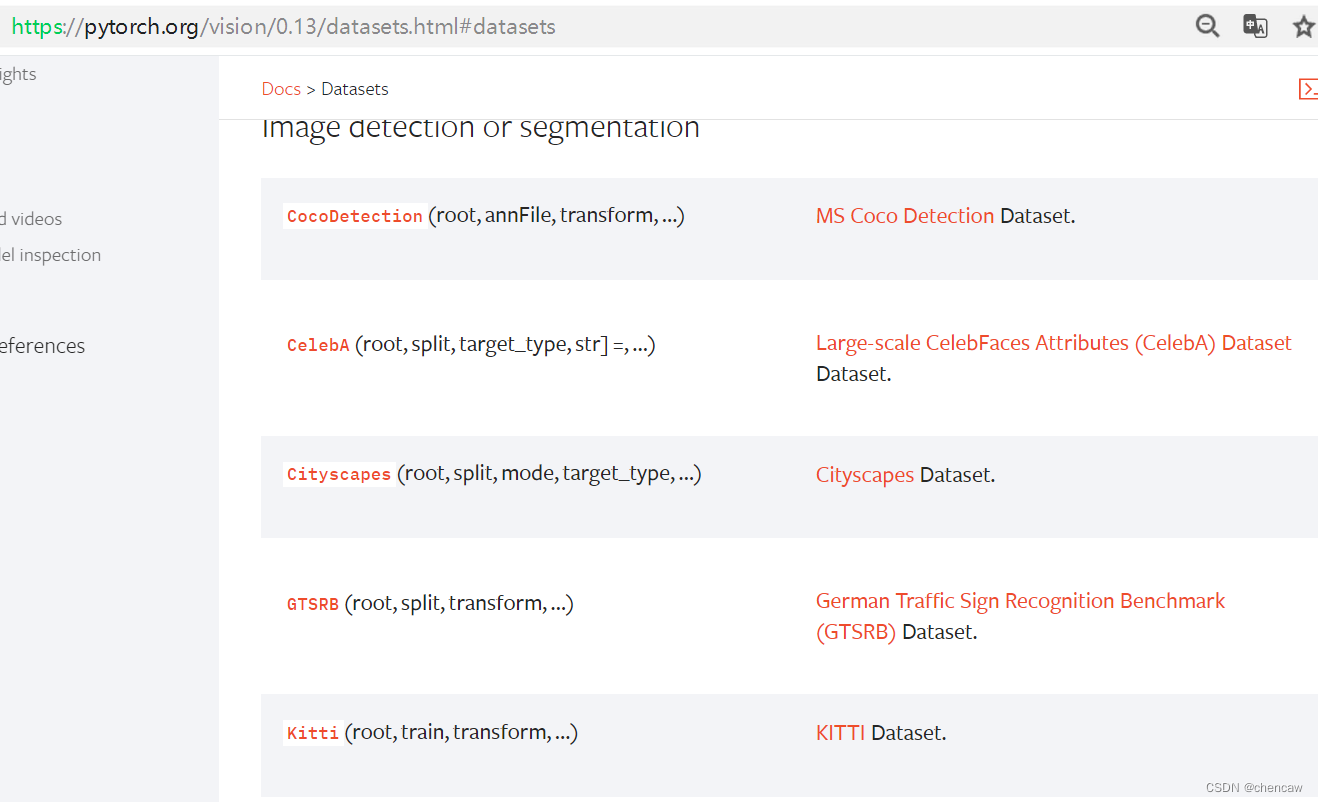The image size is (1318, 802).
Task: Select the sidebar item ending in 'ights'
Action: coord(18,74)
